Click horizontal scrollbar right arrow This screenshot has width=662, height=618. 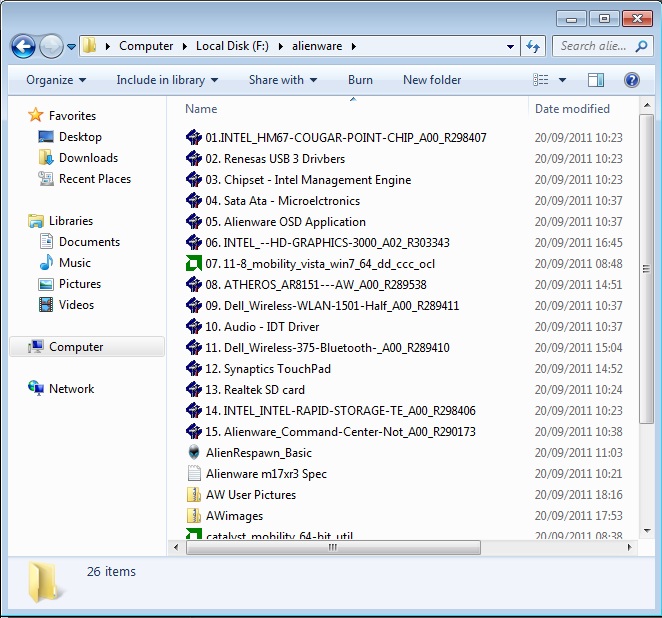[x=629, y=548]
